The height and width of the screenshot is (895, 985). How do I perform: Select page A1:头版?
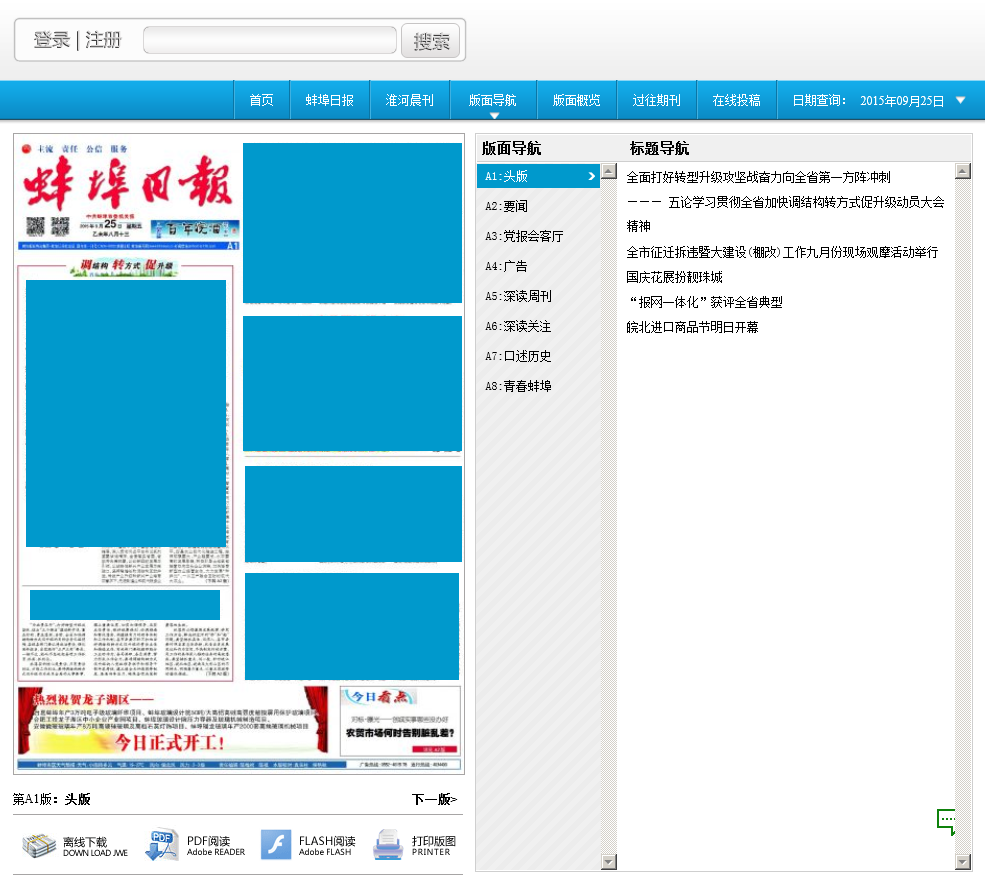[538, 176]
